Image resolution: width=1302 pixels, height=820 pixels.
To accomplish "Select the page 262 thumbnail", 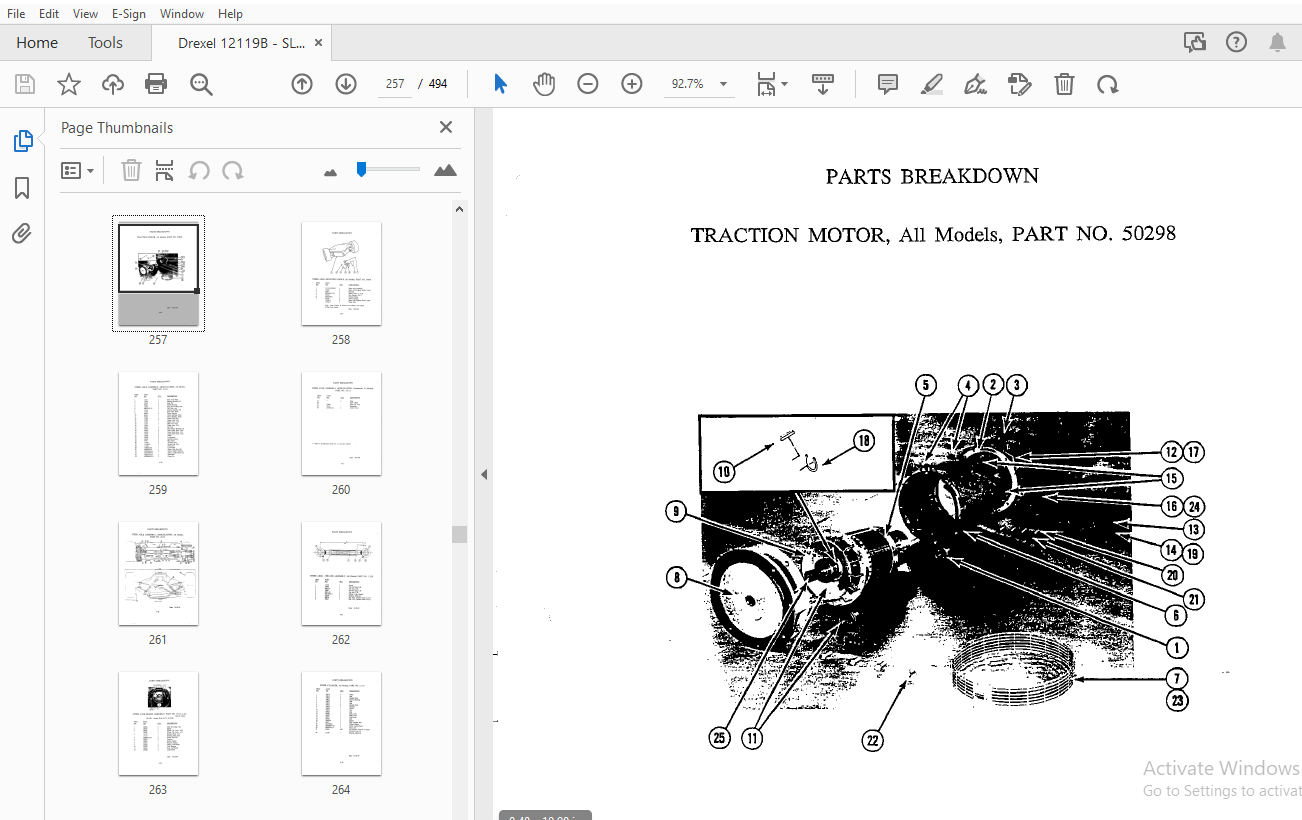I will point(341,574).
